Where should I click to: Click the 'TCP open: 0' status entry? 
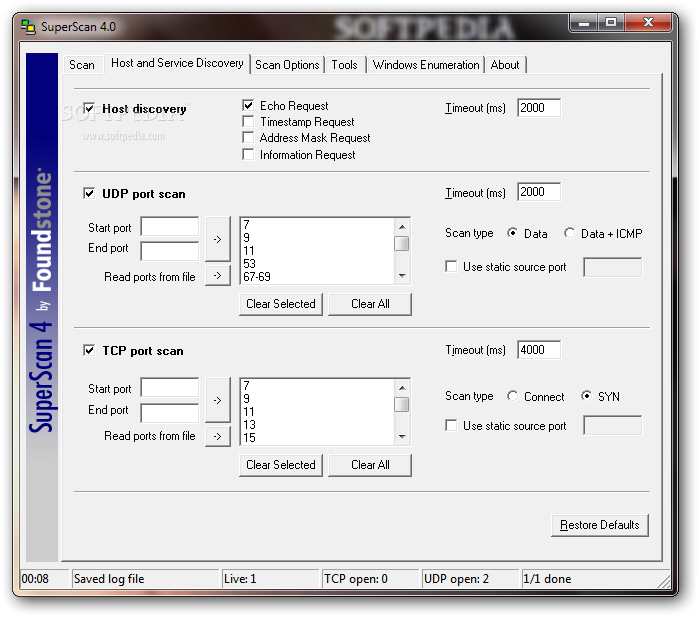click(x=356, y=579)
